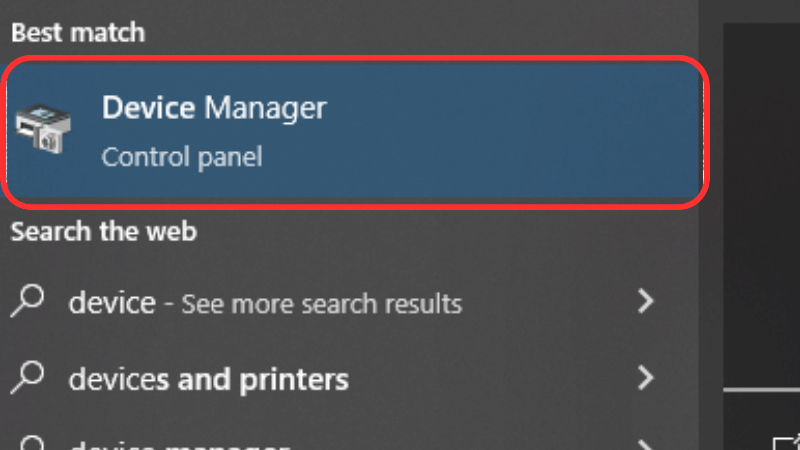Click the dark preview pane area on the right
800x450 pixels.
click(762, 204)
